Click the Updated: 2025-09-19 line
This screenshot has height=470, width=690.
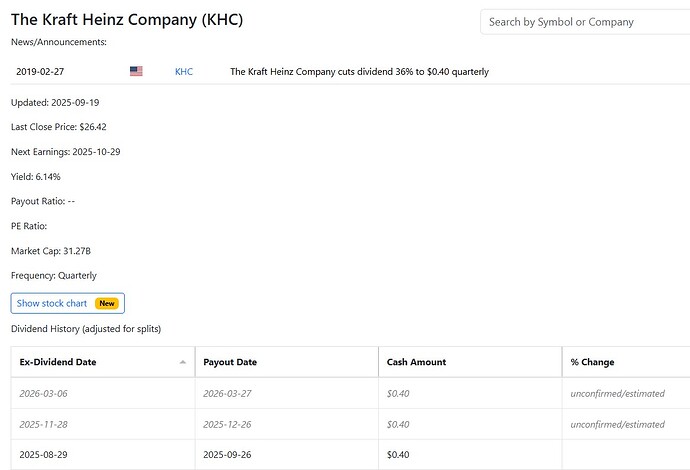pos(55,103)
